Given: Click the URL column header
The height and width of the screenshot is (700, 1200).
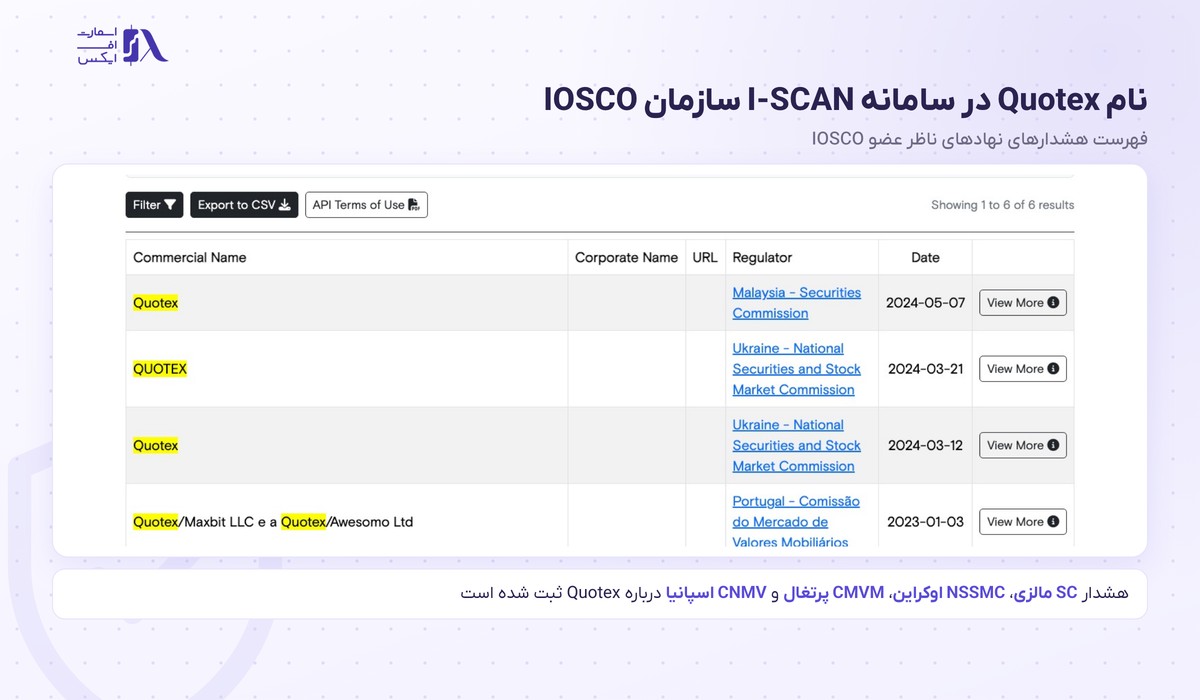Looking at the screenshot, I should (x=705, y=257).
